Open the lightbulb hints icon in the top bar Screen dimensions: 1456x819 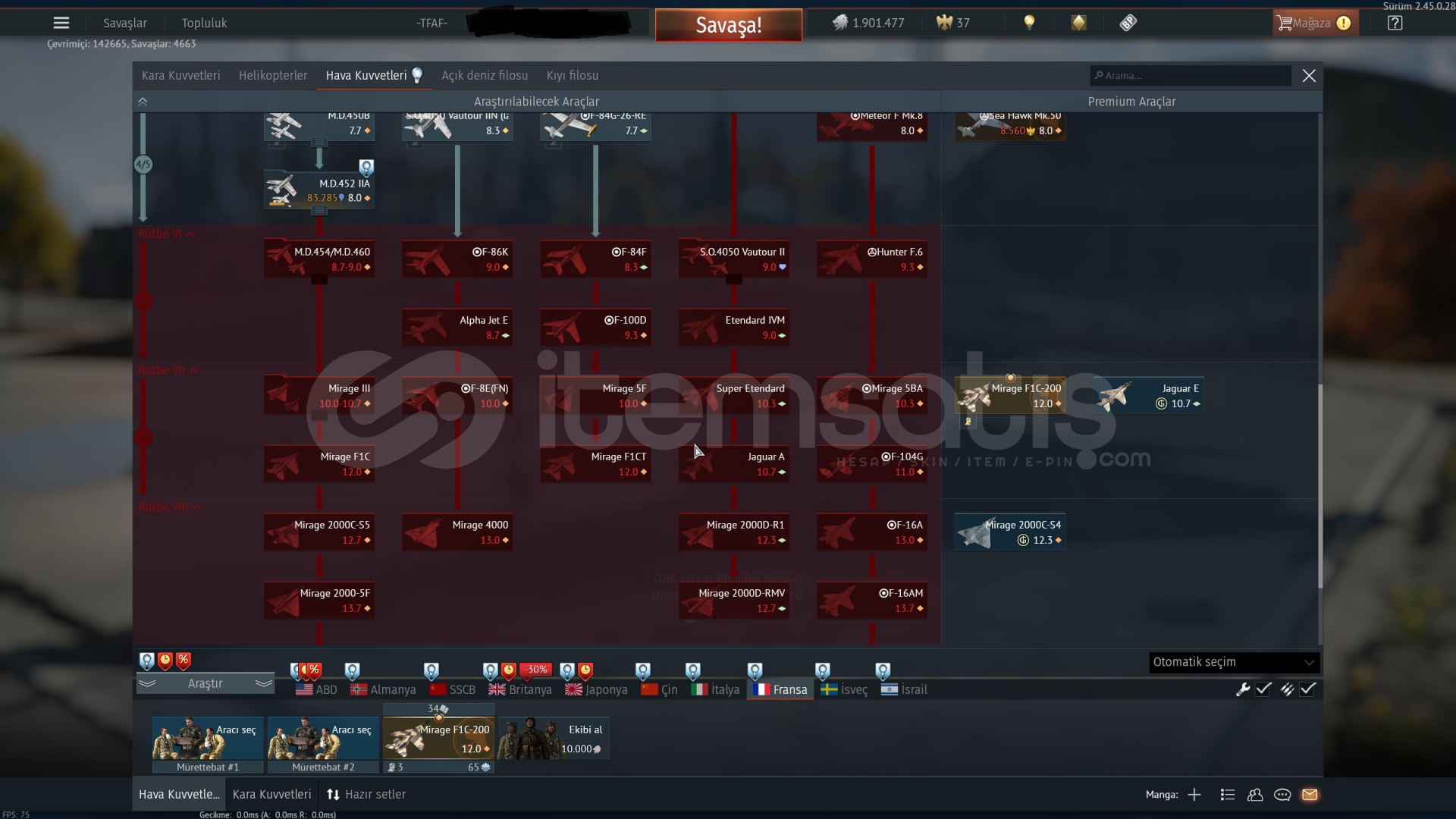click(x=1029, y=23)
